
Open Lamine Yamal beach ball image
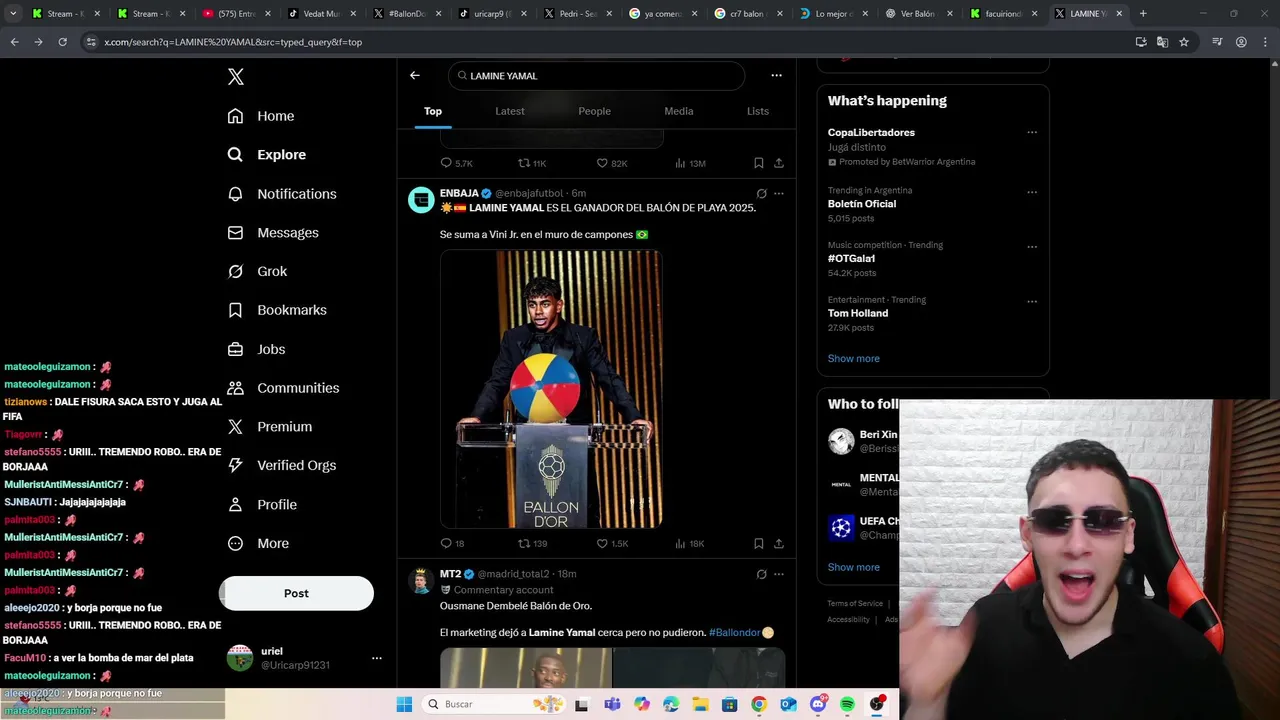tap(551, 389)
